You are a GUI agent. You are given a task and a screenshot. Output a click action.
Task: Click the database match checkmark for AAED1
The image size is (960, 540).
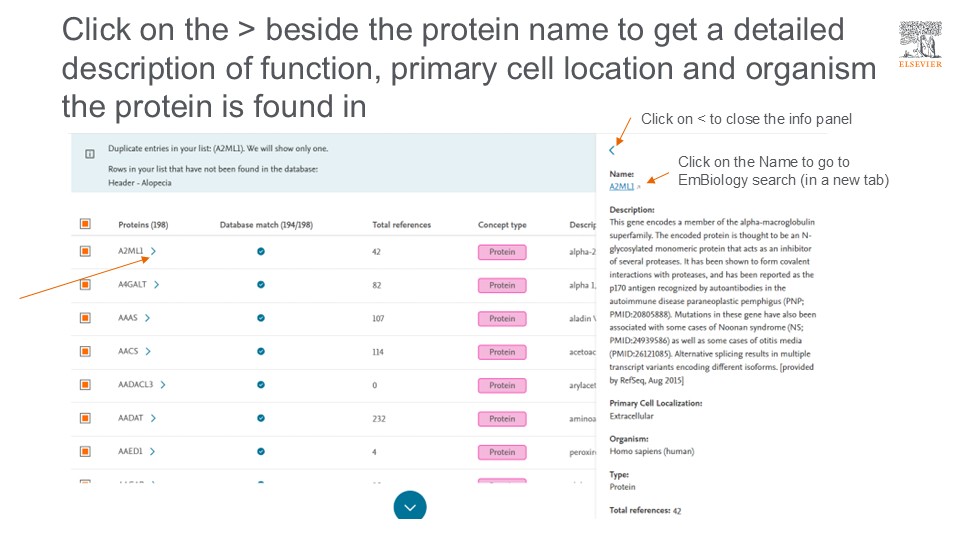click(x=261, y=452)
